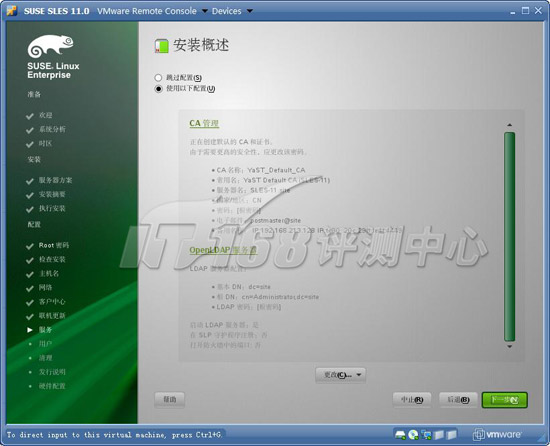Click the green Next (N) button
This screenshot has height=446, width=550.
click(504, 400)
